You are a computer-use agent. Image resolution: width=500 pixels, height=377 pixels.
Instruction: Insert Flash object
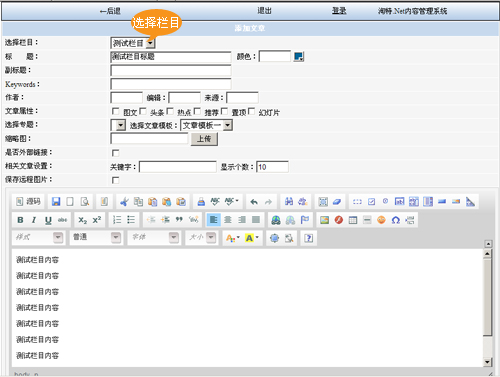click(x=339, y=220)
